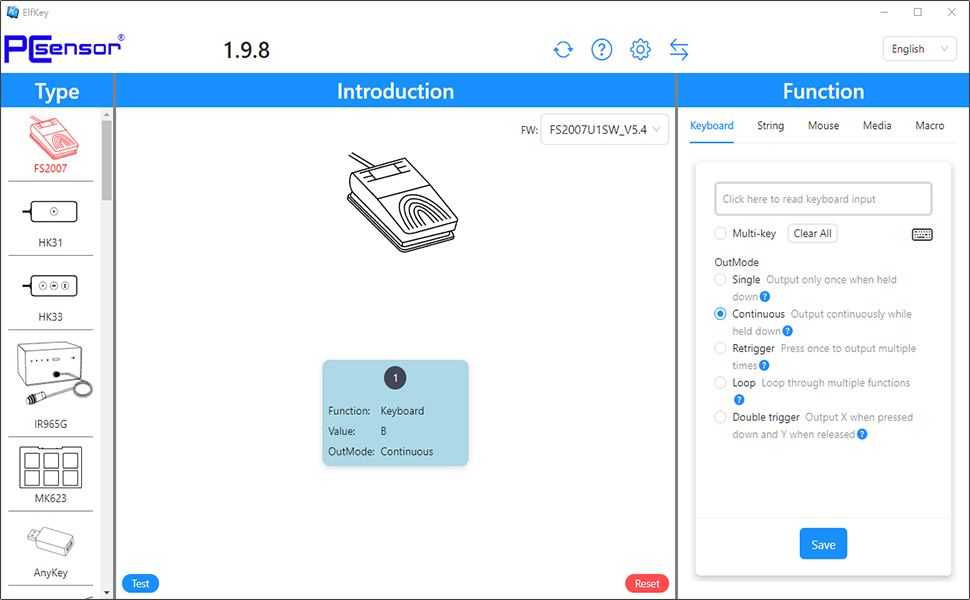The height and width of the screenshot is (600, 970).
Task: Switch to the Macro tab
Action: [929, 126]
